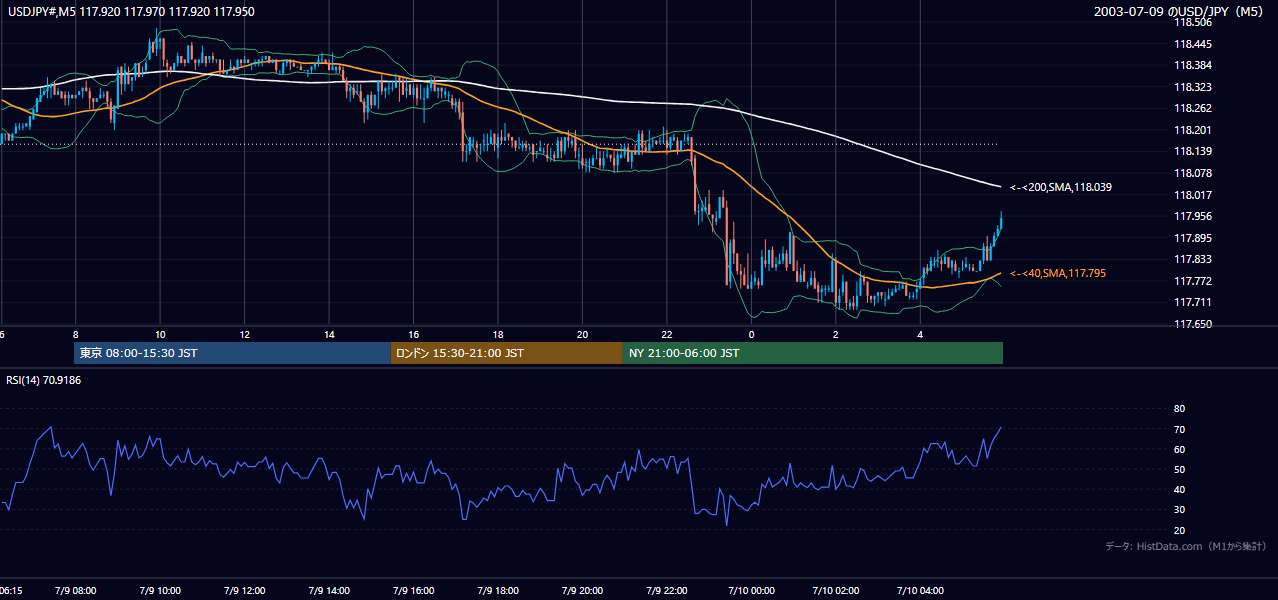Click the '7/9 08:00' bottom time label
Image resolution: width=1278 pixels, height=600 pixels.
coord(75,591)
